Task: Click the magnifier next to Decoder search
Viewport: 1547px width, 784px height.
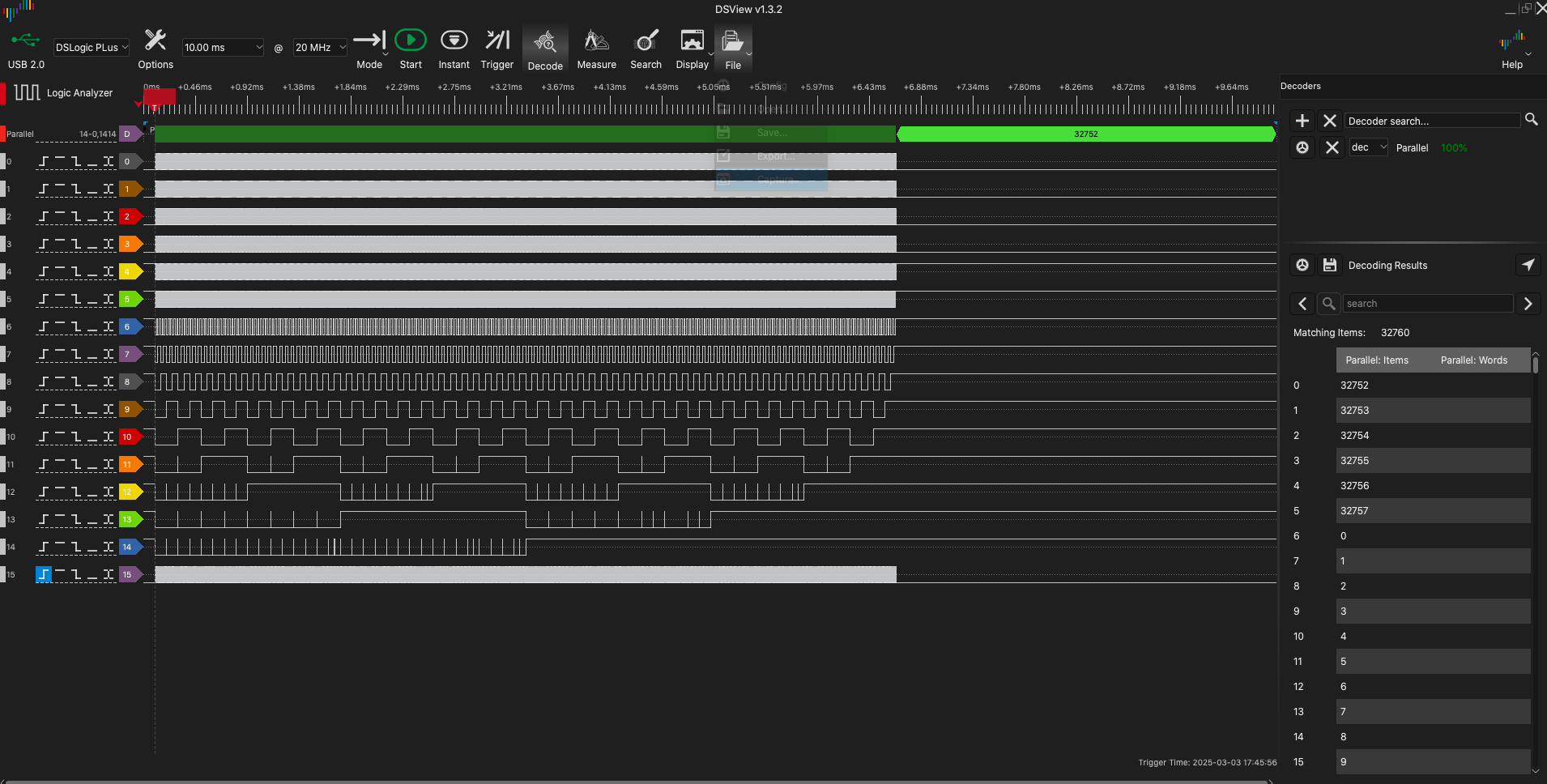Action: [x=1531, y=119]
